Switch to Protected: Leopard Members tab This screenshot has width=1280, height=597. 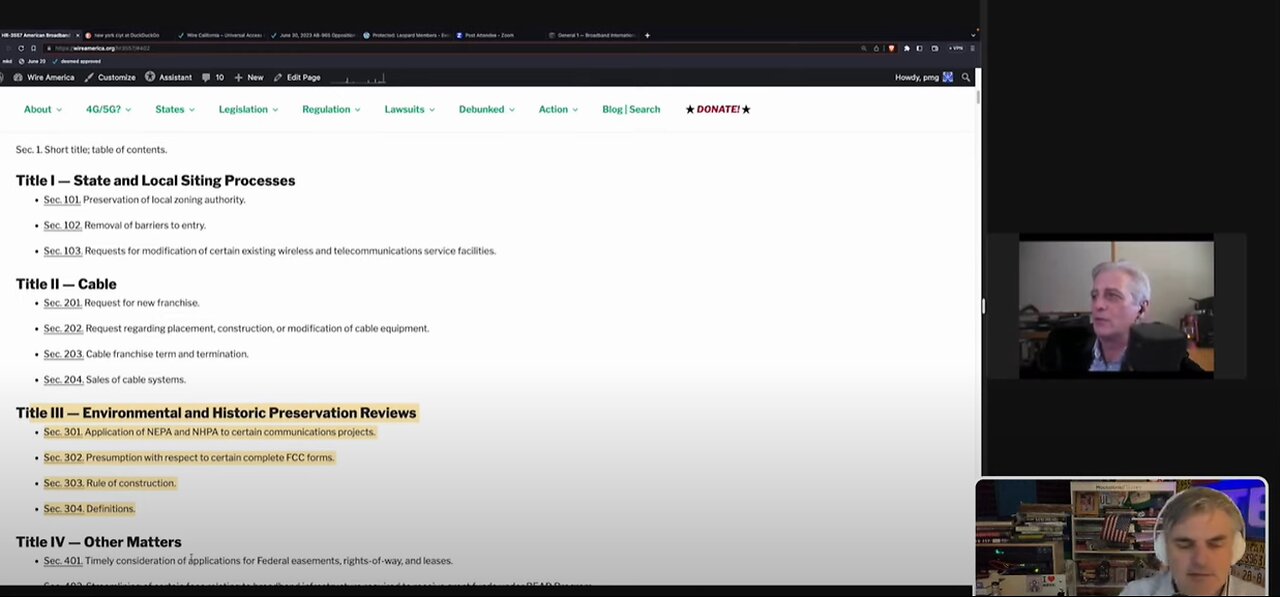[x=405, y=35]
